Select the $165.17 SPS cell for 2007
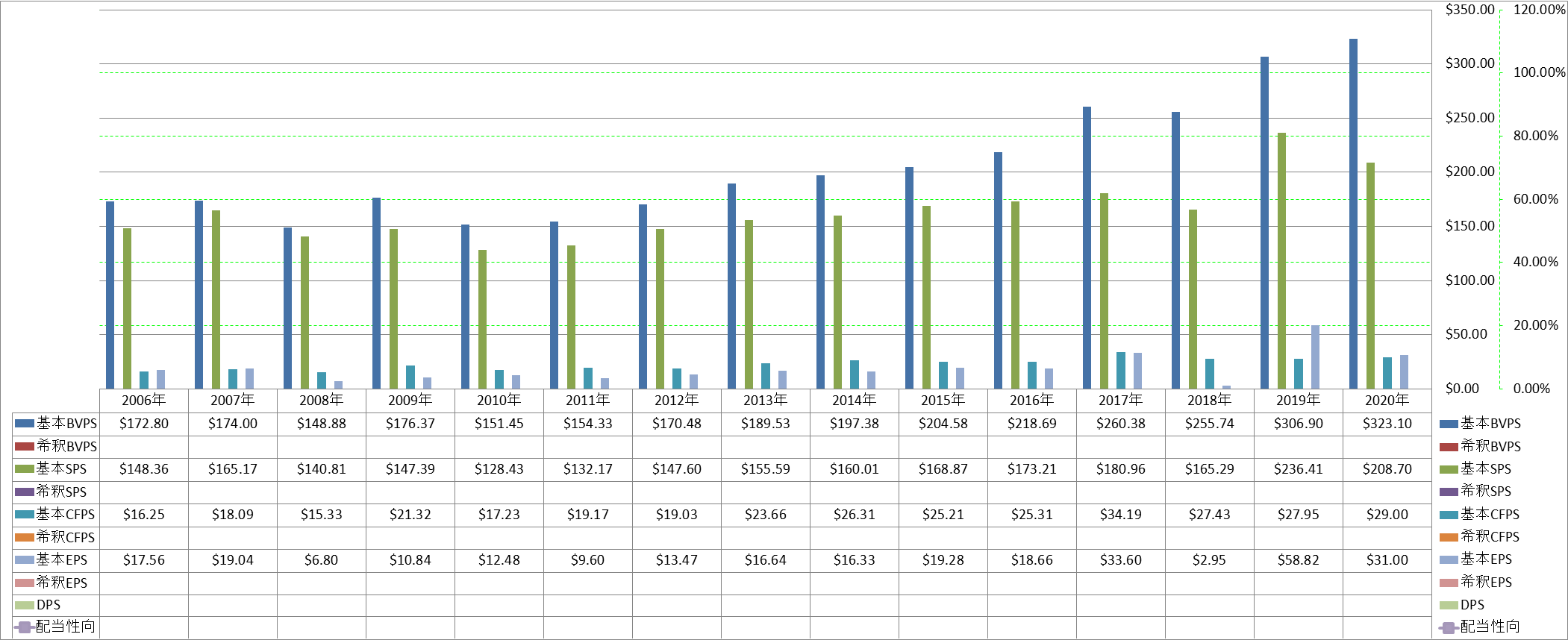1568x640 pixels. [232, 469]
